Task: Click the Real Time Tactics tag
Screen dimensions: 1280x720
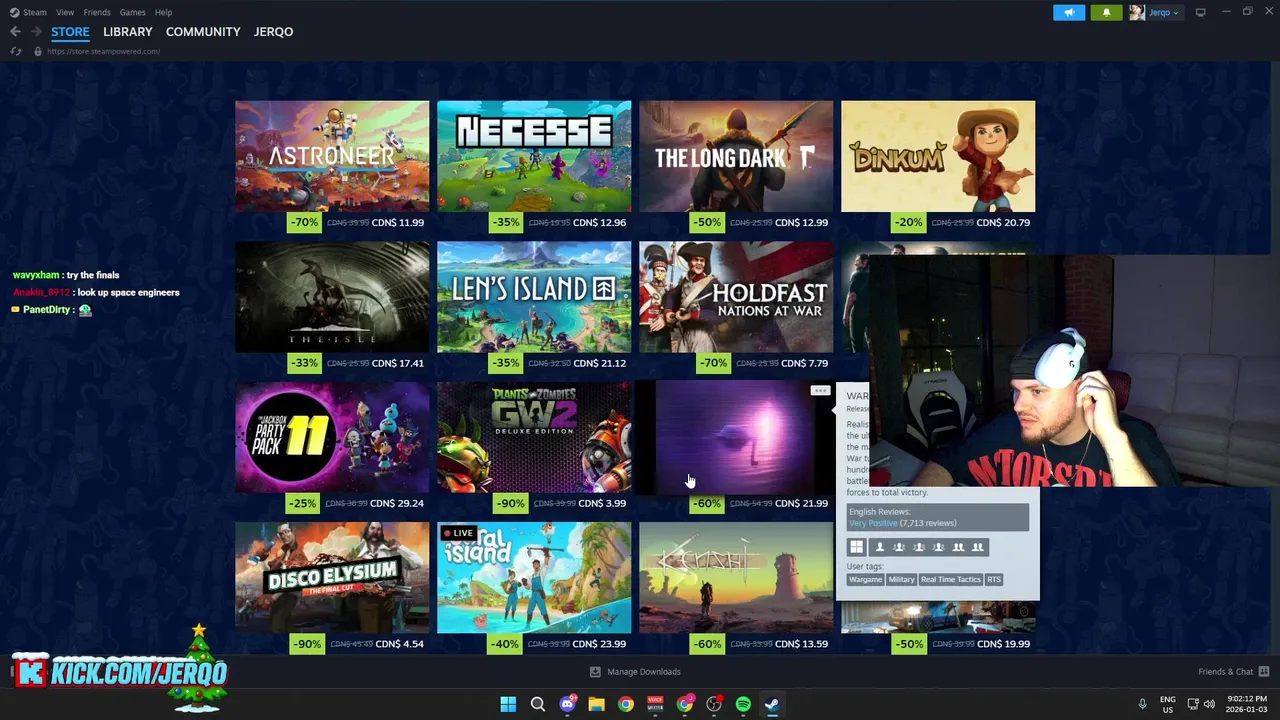Action: click(950, 580)
